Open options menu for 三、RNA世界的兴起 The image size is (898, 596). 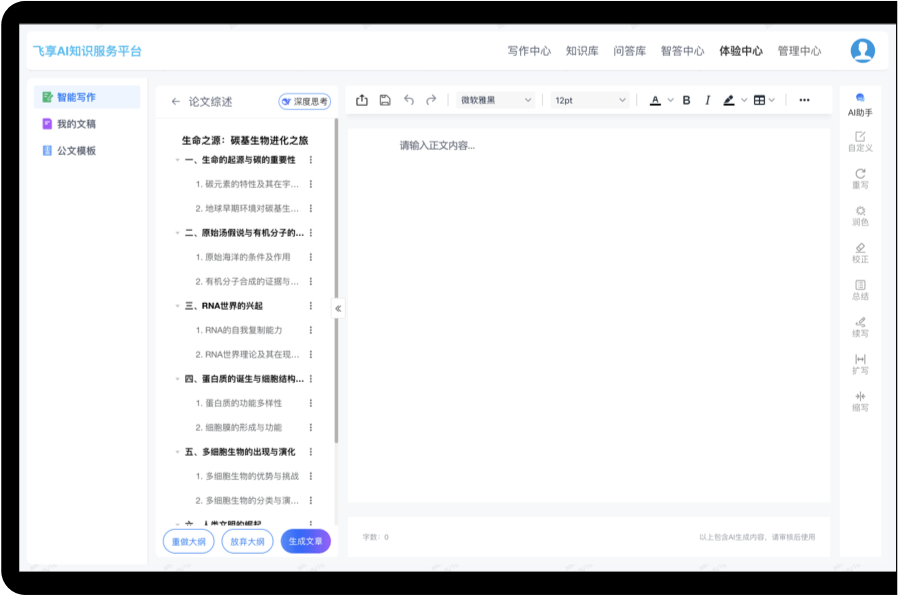click(311, 306)
